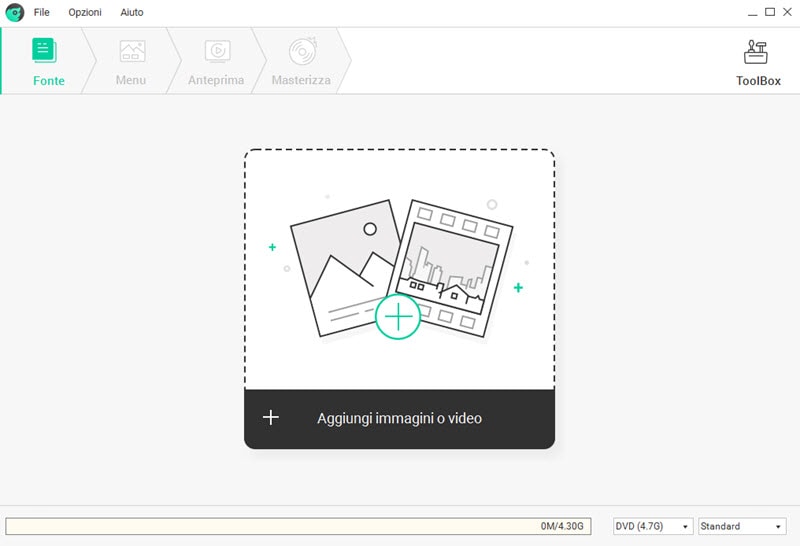Open the Aiuto menu
Screen dimensions: 800x546
(132, 12)
